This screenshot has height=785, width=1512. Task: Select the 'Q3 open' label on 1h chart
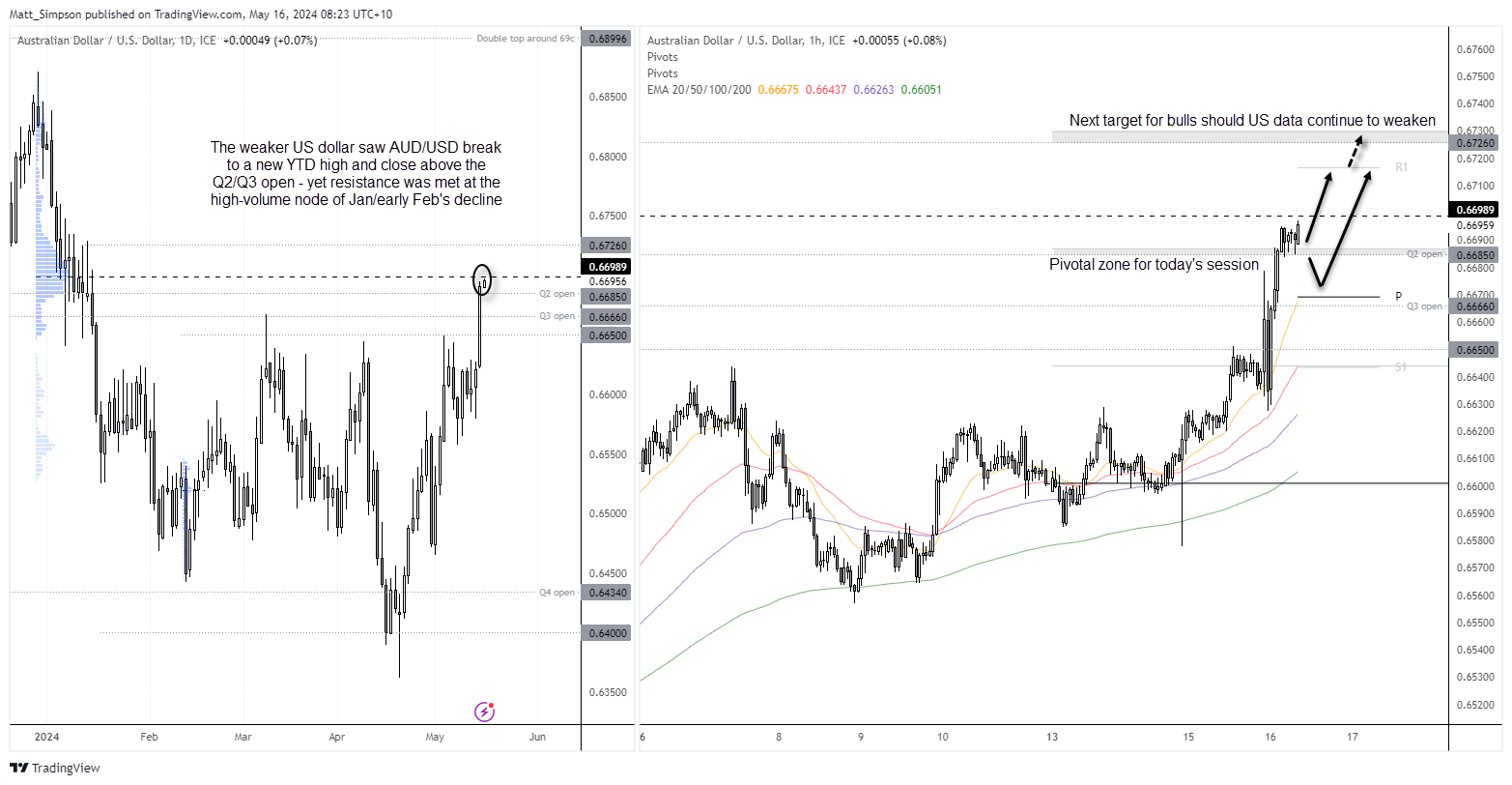coord(1425,305)
